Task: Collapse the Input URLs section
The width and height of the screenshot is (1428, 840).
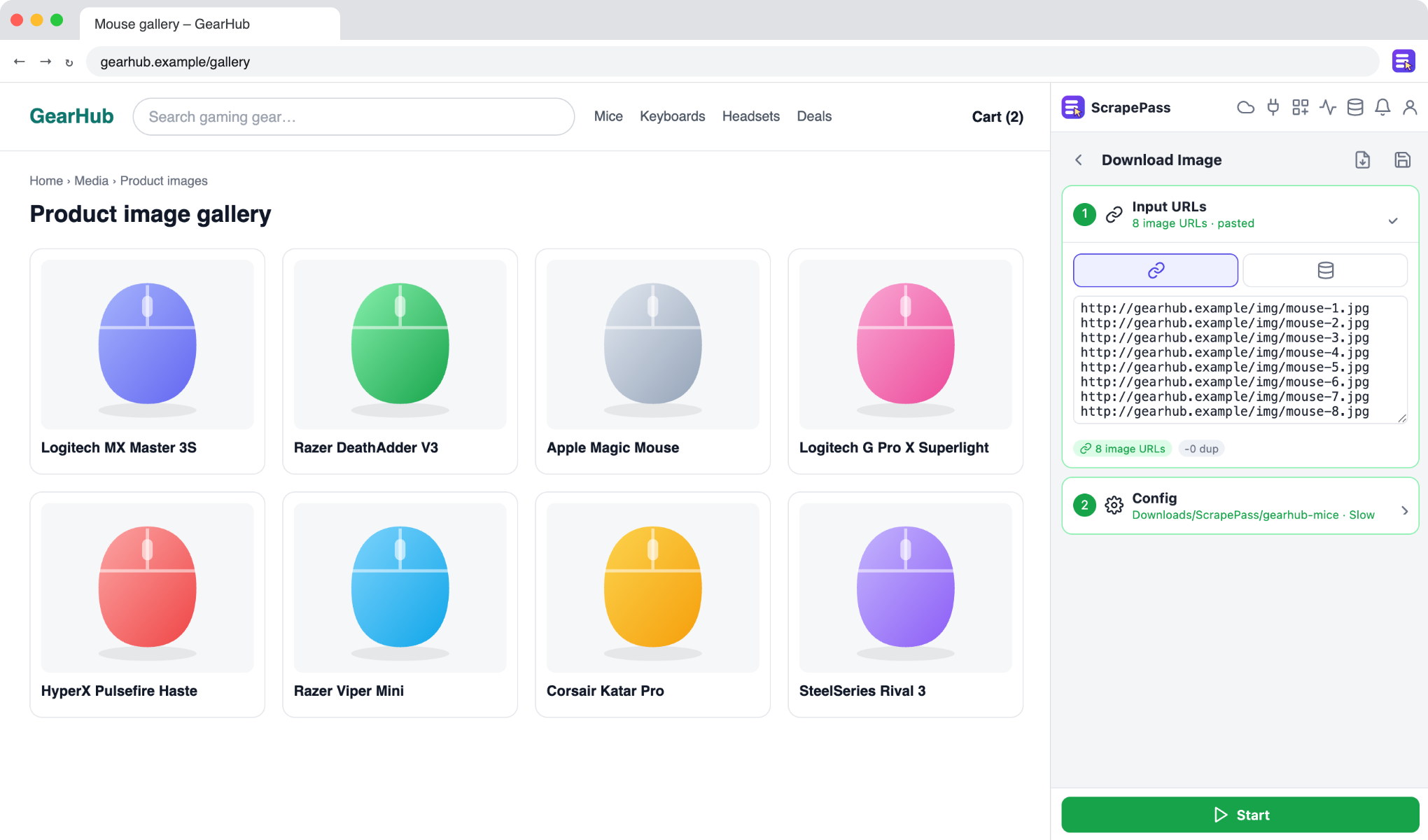Action: tap(1393, 221)
